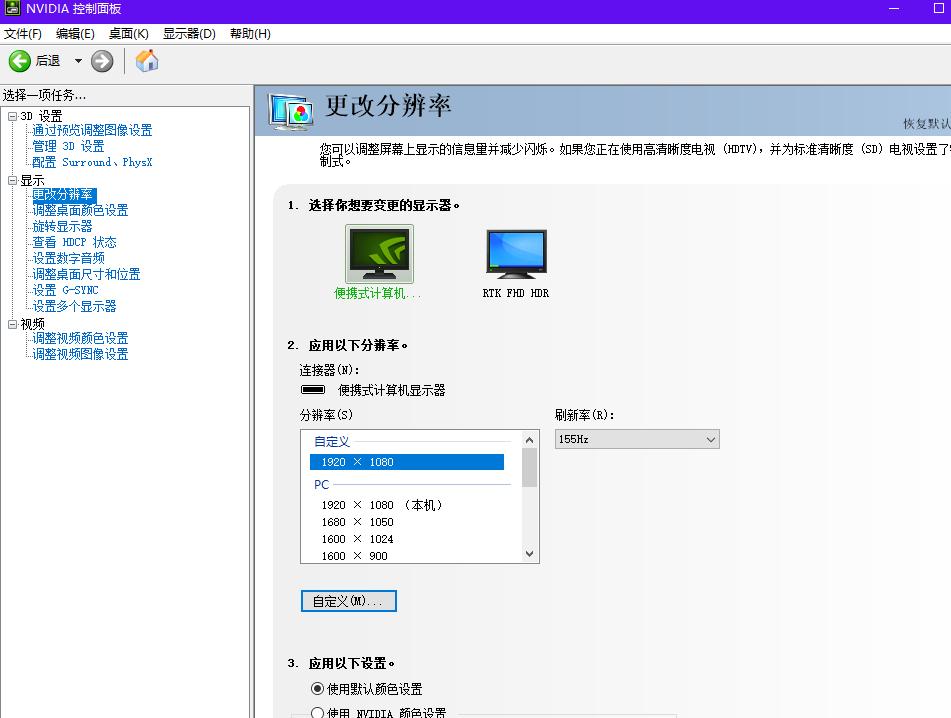Click the Change Resolution header icon
The width and height of the screenshot is (951, 718).
(291, 112)
